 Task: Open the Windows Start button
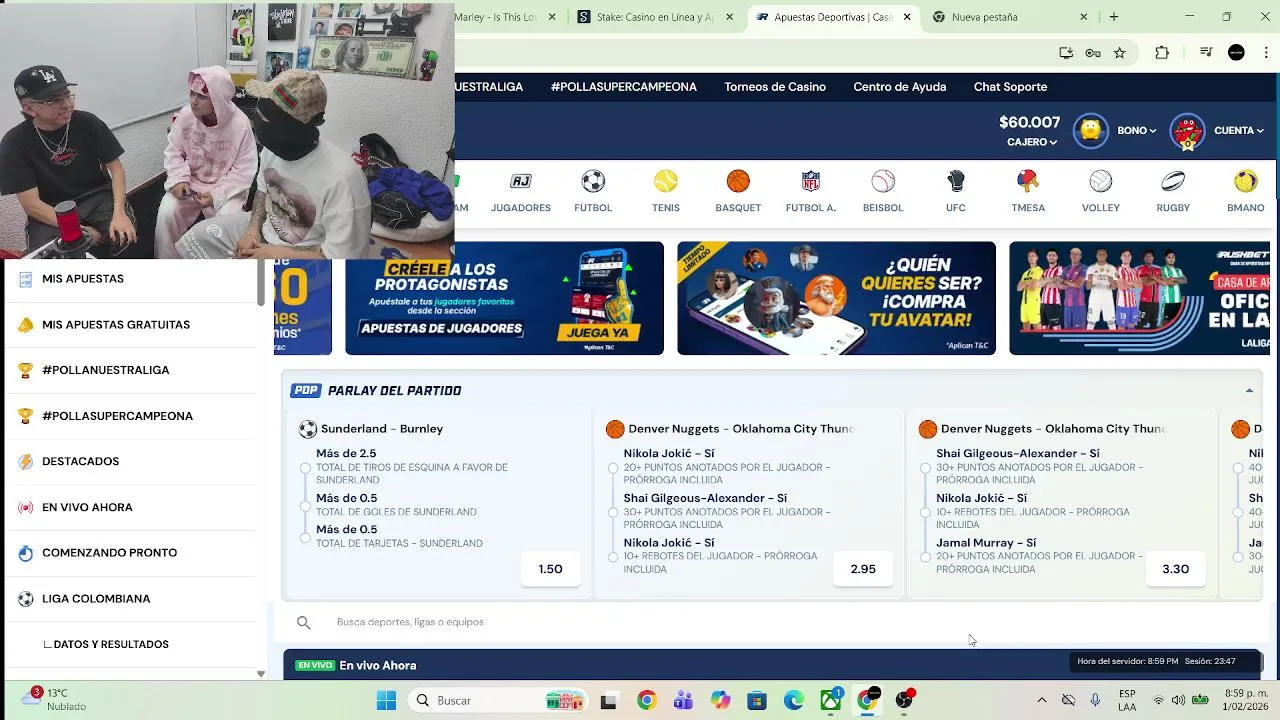386,701
